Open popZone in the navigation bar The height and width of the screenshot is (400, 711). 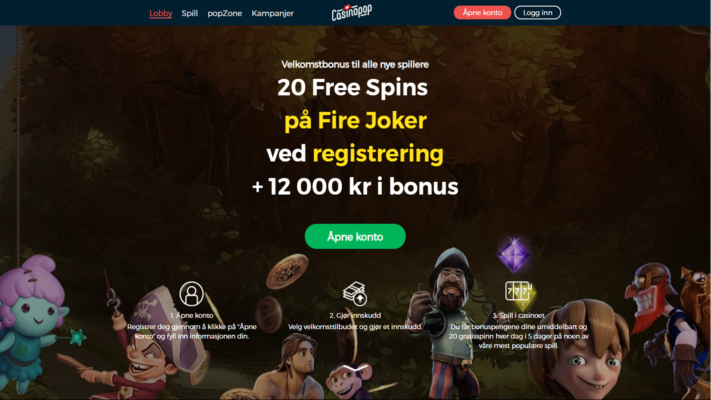coord(224,14)
